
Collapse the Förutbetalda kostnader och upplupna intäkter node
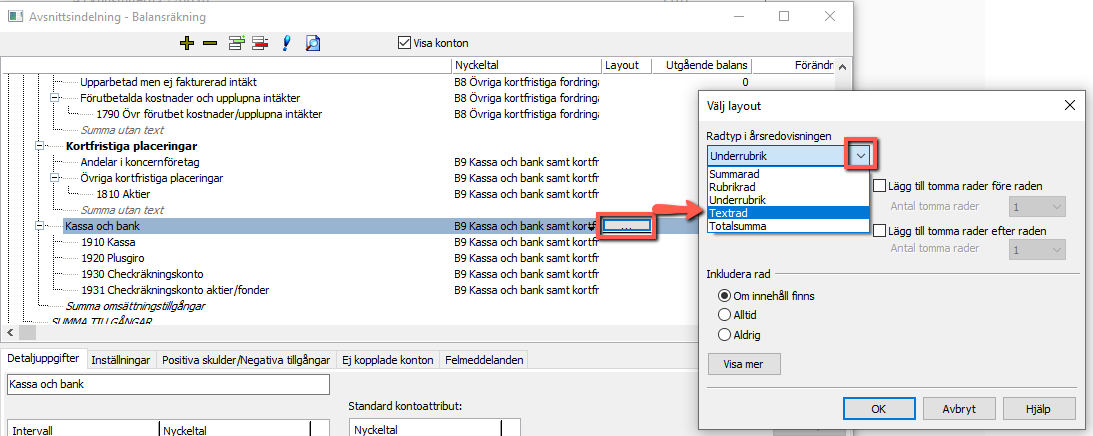tap(54, 98)
